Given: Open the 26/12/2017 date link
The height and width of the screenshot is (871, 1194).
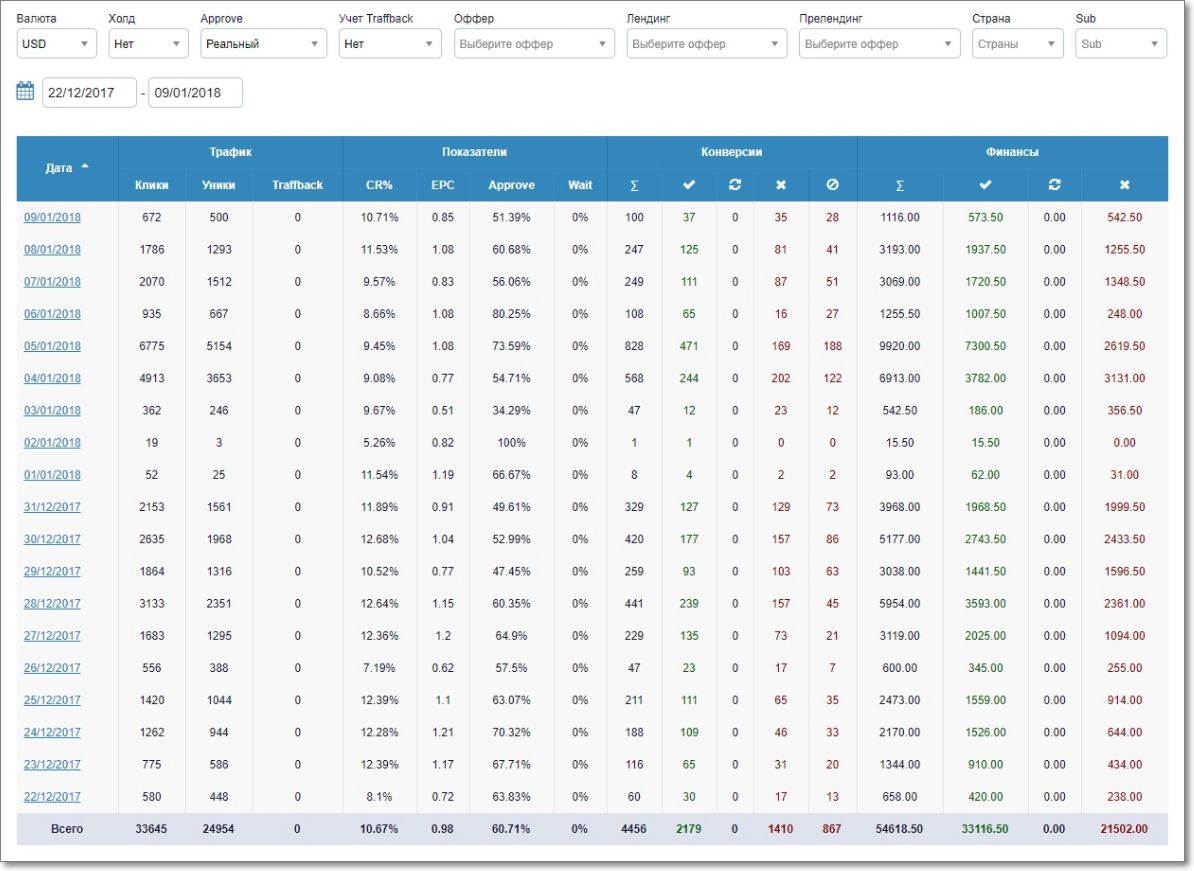Looking at the screenshot, I should [53, 668].
